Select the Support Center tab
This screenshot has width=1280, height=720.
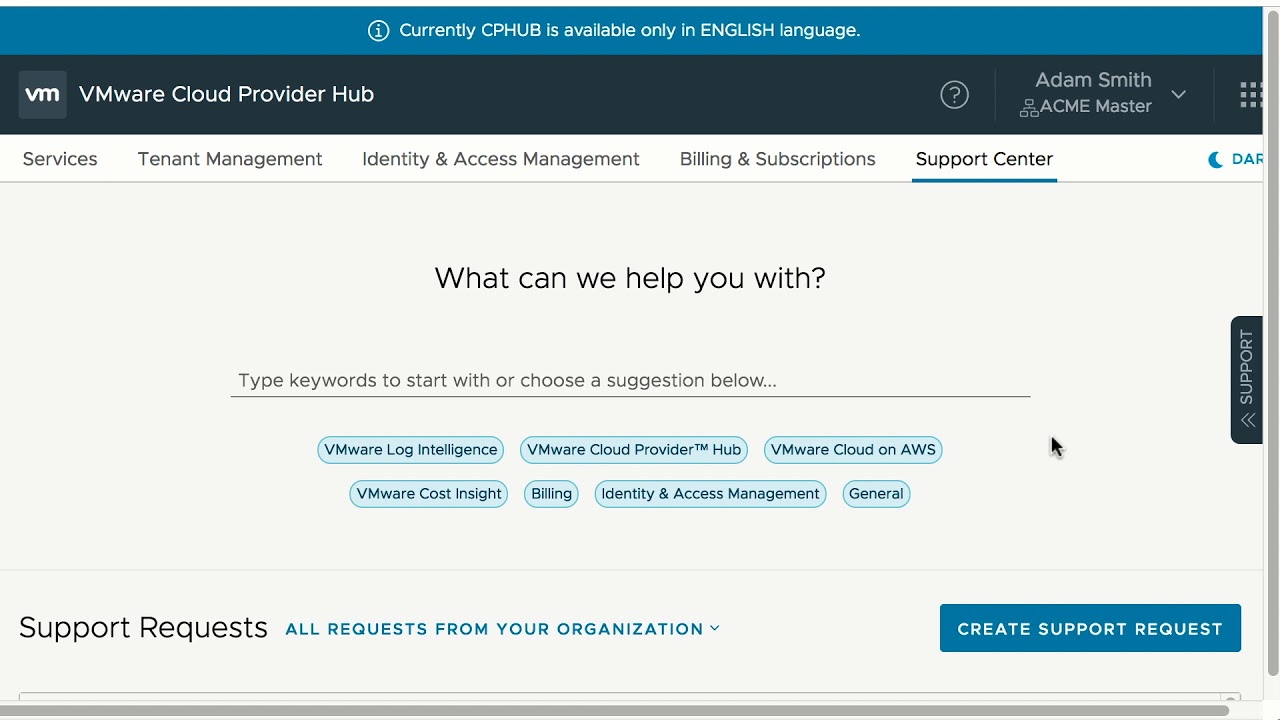point(984,159)
